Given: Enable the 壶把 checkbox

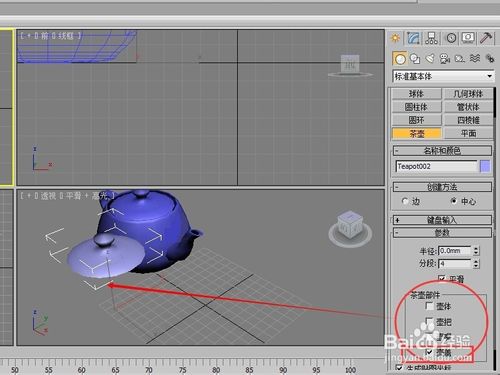Looking at the screenshot, I should point(430,322).
